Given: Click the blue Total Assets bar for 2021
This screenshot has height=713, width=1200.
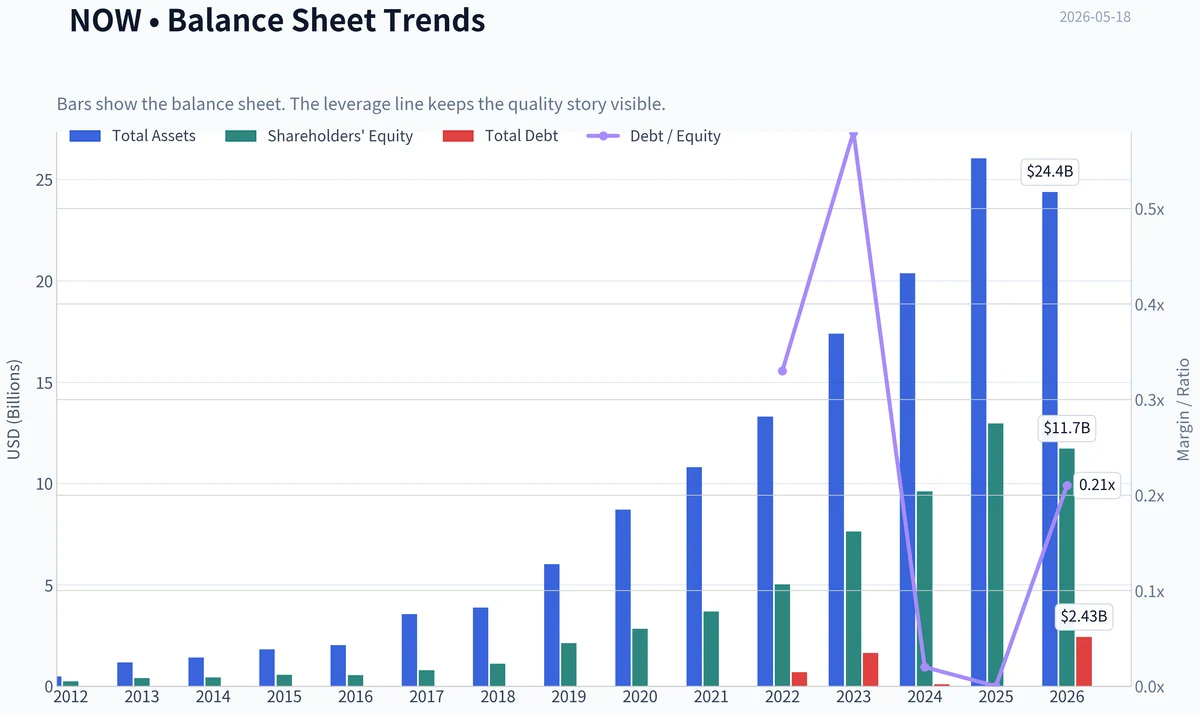Looking at the screenshot, I should (x=694, y=576).
